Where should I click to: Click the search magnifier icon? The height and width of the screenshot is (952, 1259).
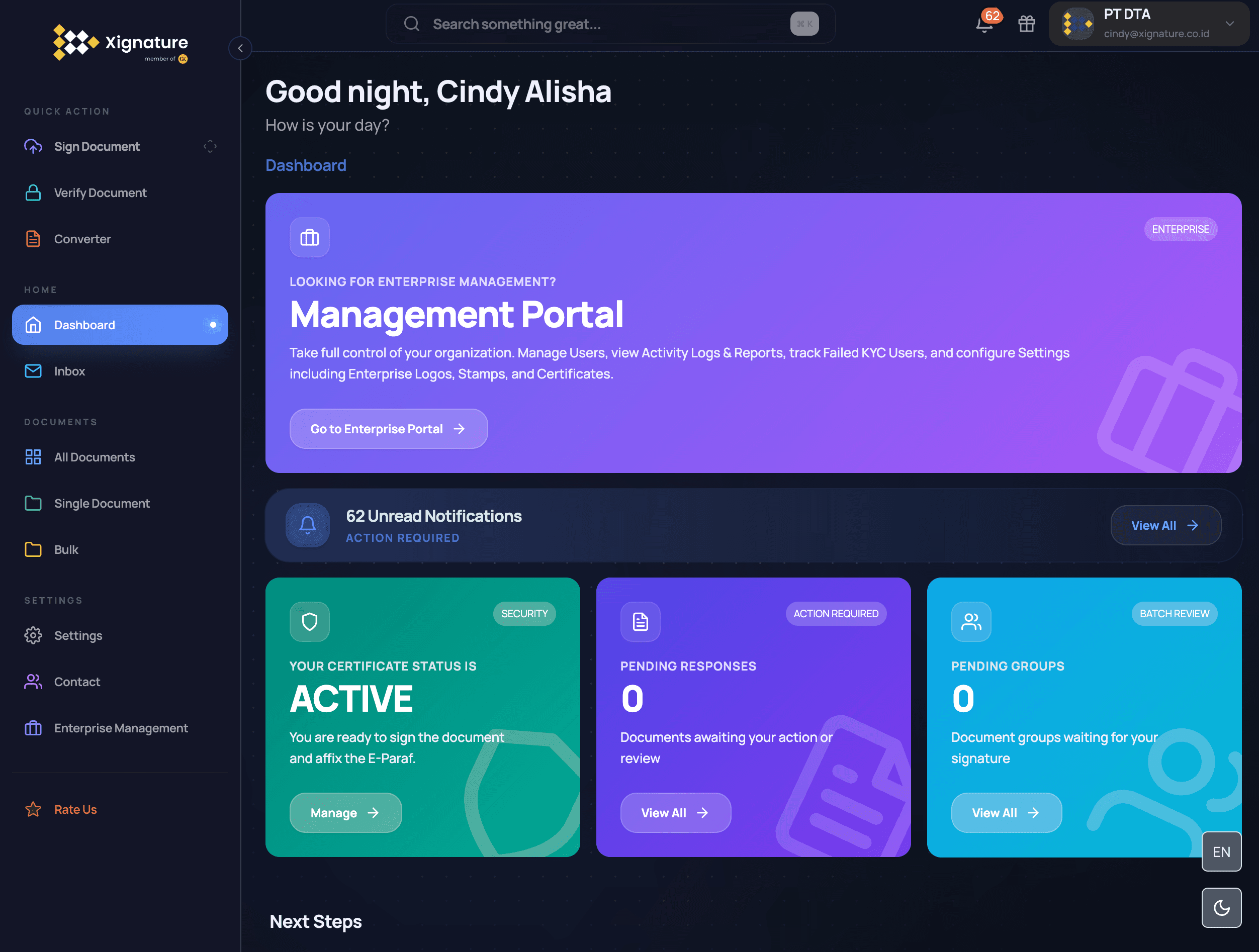tap(411, 24)
